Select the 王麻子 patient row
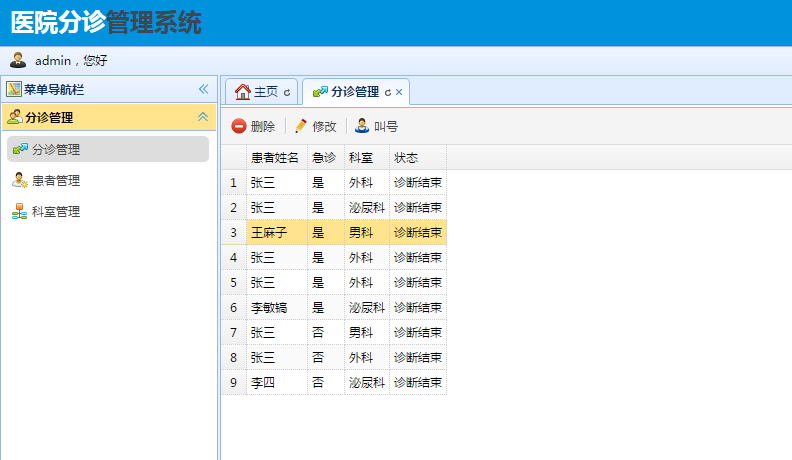 coord(334,232)
